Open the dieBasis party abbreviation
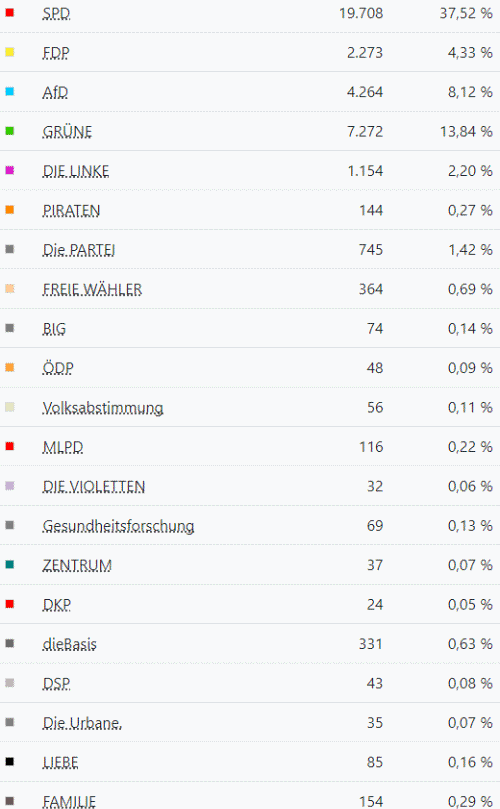 tap(70, 644)
